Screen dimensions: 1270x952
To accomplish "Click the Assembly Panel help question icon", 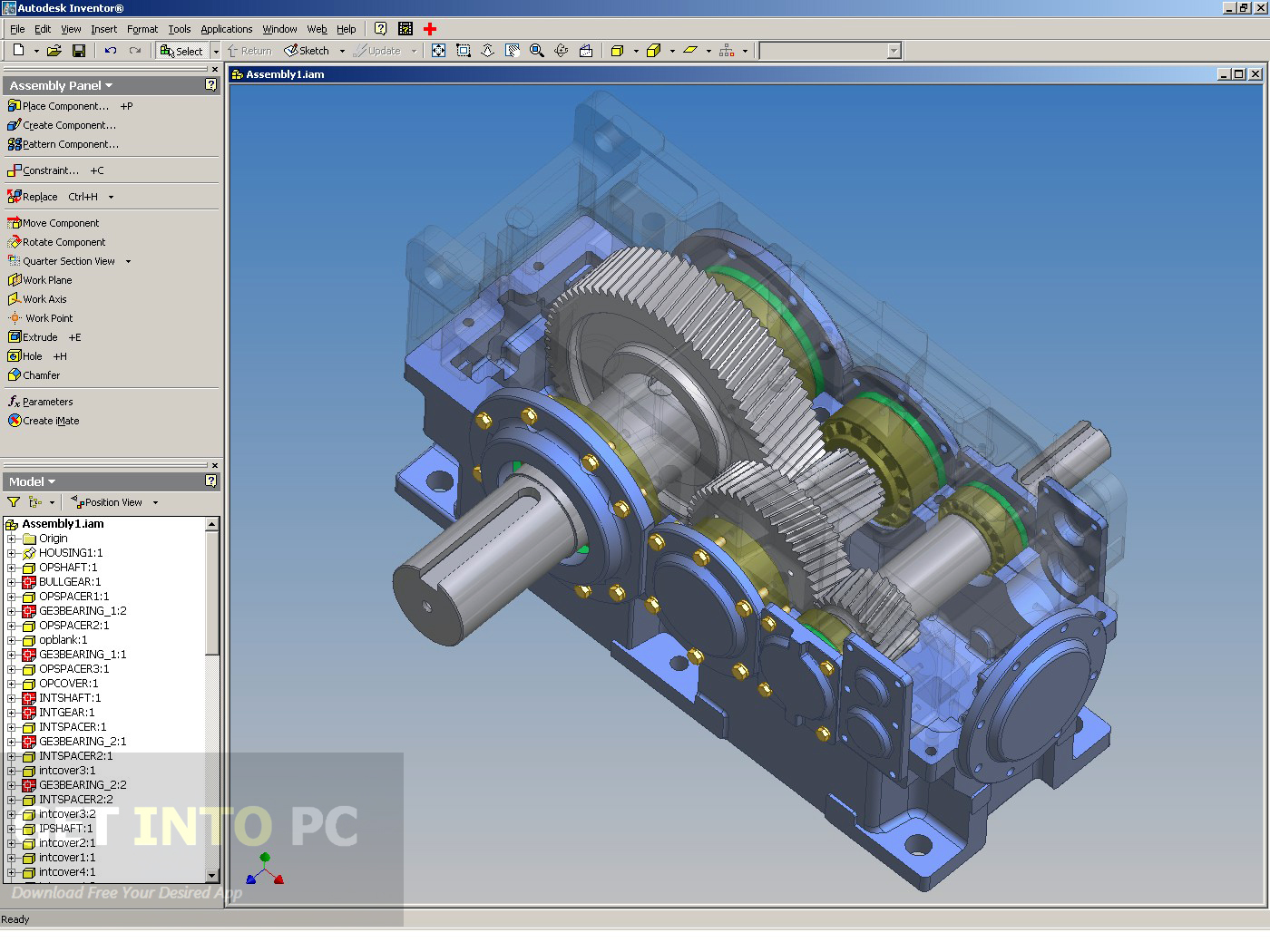I will click(210, 85).
